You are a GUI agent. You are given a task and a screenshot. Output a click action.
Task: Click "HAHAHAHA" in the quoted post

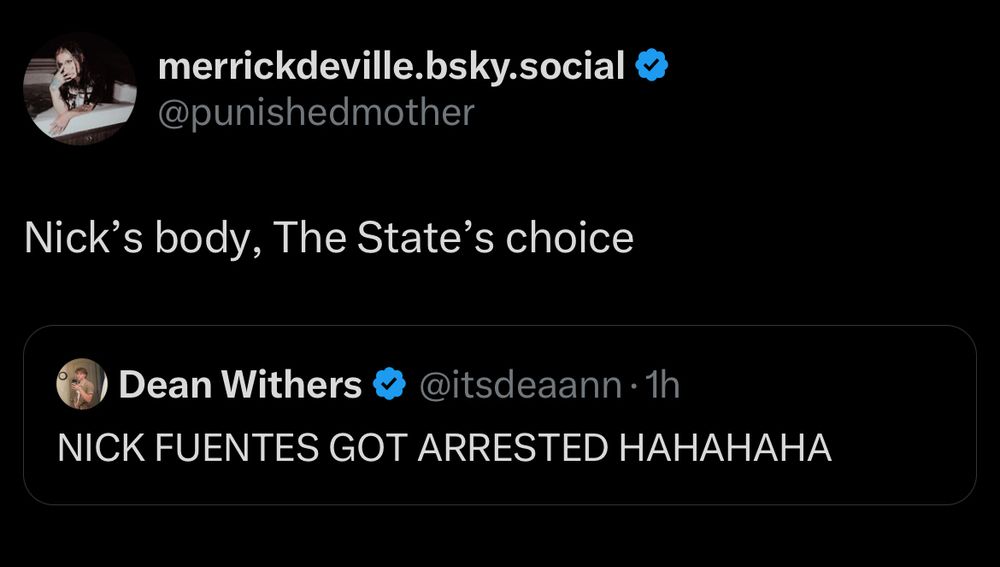(725, 447)
